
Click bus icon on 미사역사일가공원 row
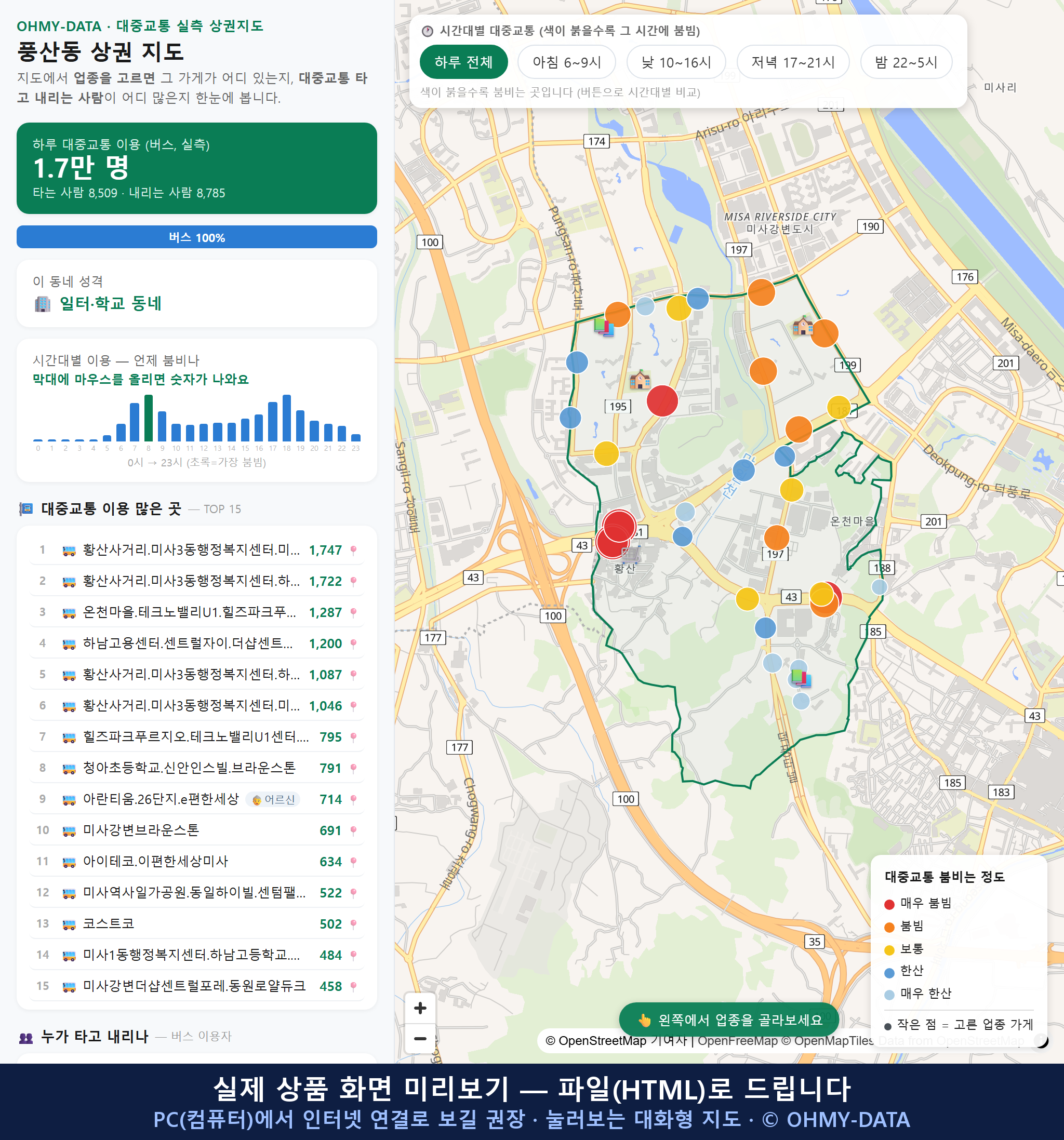pyautogui.click(x=69, y=893)
